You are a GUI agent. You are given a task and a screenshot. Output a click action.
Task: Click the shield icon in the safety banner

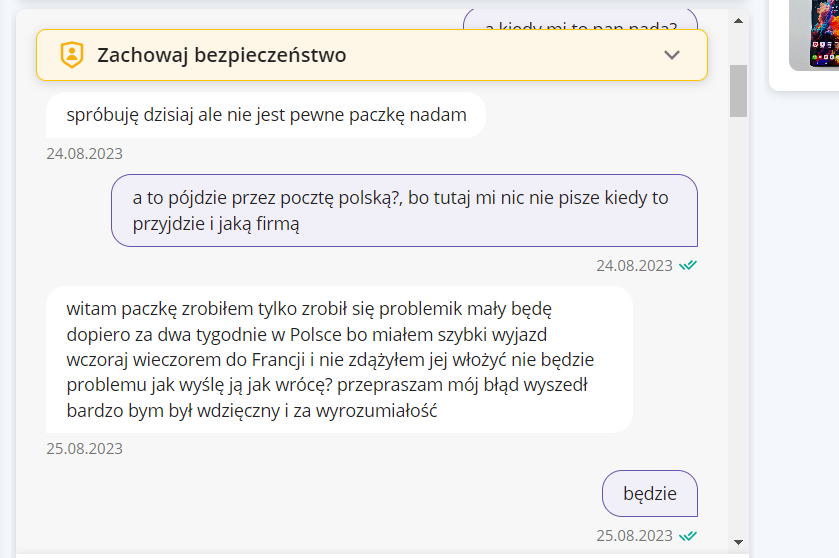[71, 55]
